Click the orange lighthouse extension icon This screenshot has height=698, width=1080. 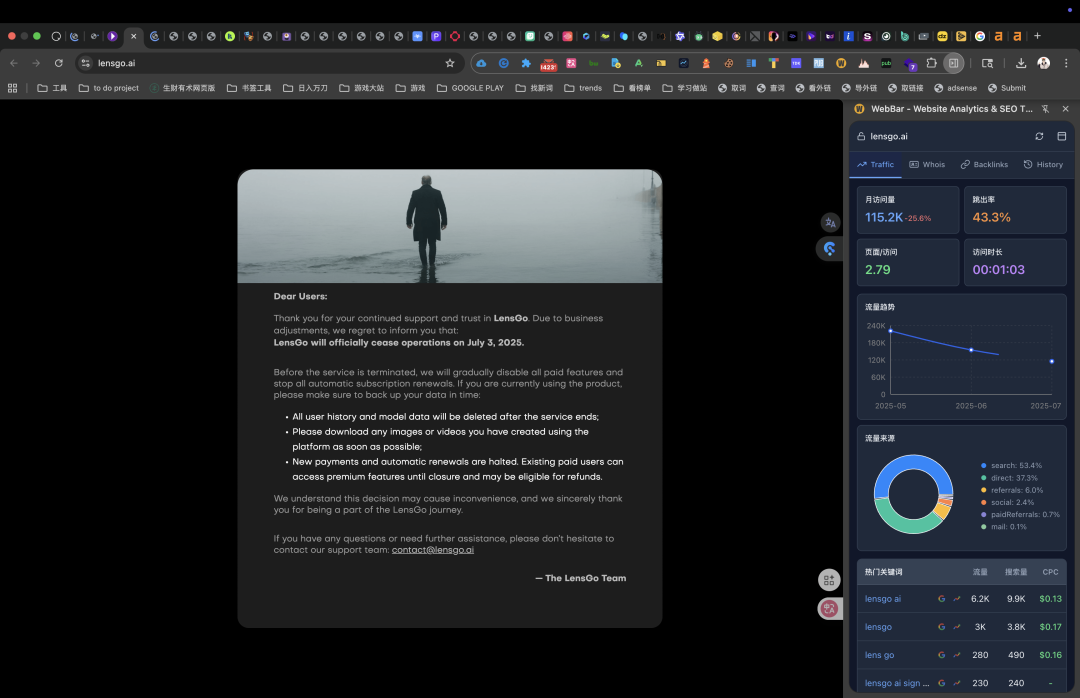click(x=706, y=63)
